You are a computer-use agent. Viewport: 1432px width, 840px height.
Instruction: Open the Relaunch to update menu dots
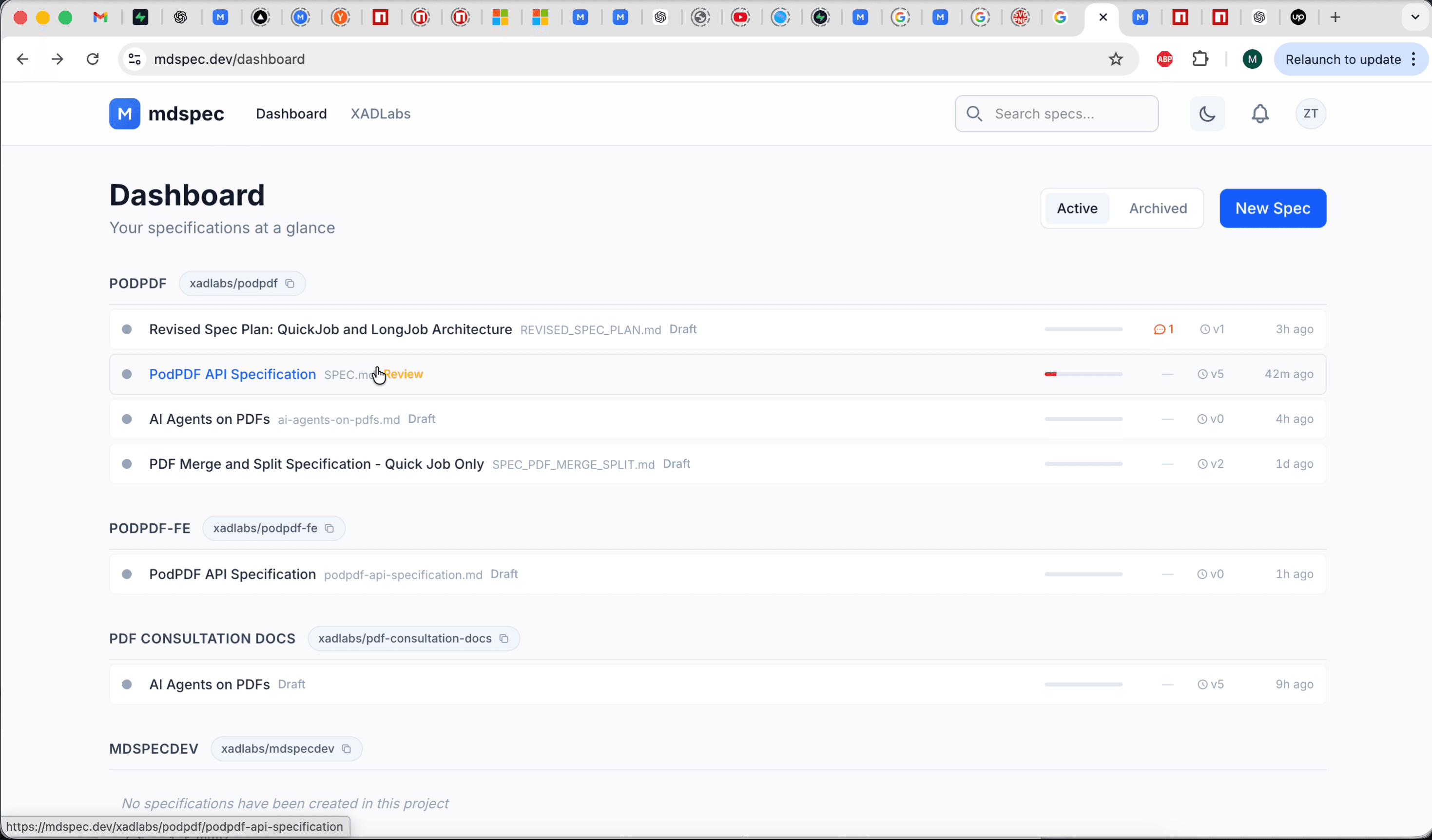(x=1413, y=59)
